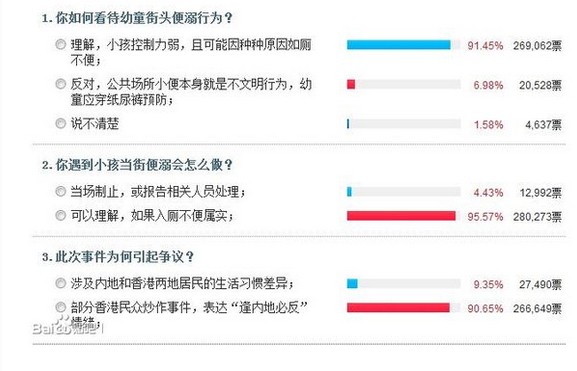The image size is (577, 371).
Task: Select the 理解 radio option in question 1
Action: click(60, 45)
